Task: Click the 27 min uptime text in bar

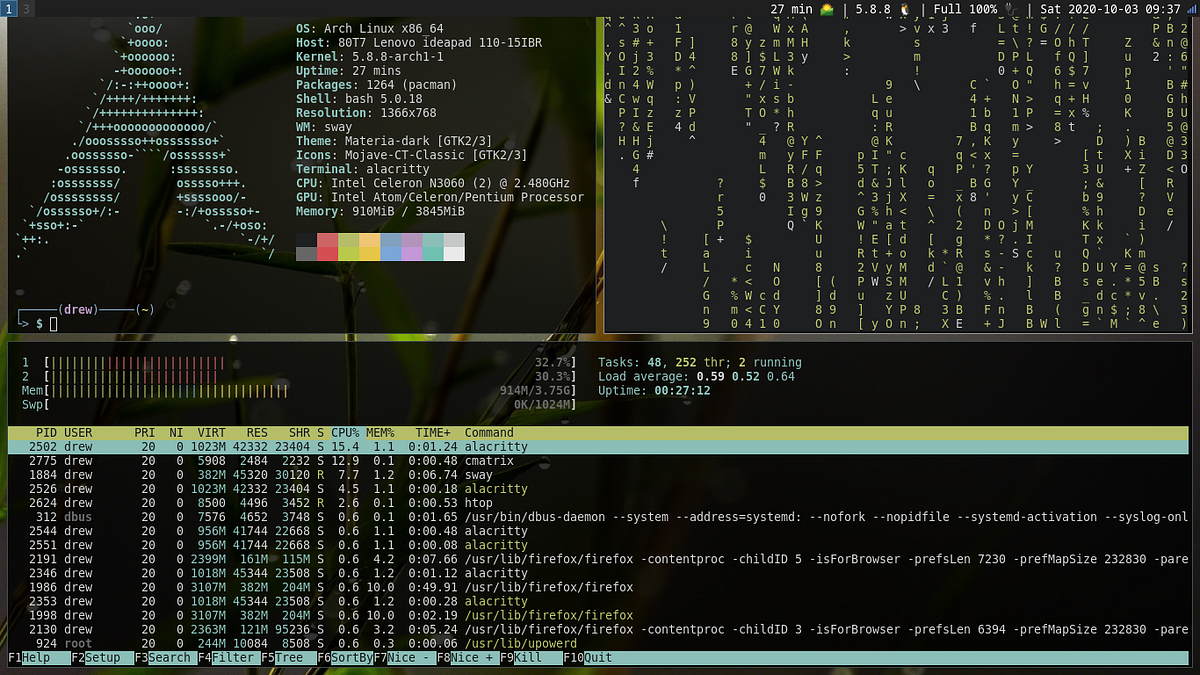Action: [x=793, y=9]
